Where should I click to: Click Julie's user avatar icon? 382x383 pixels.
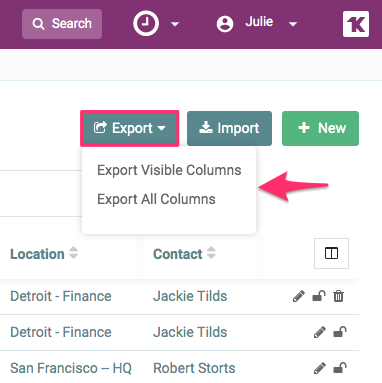[225, 24]
